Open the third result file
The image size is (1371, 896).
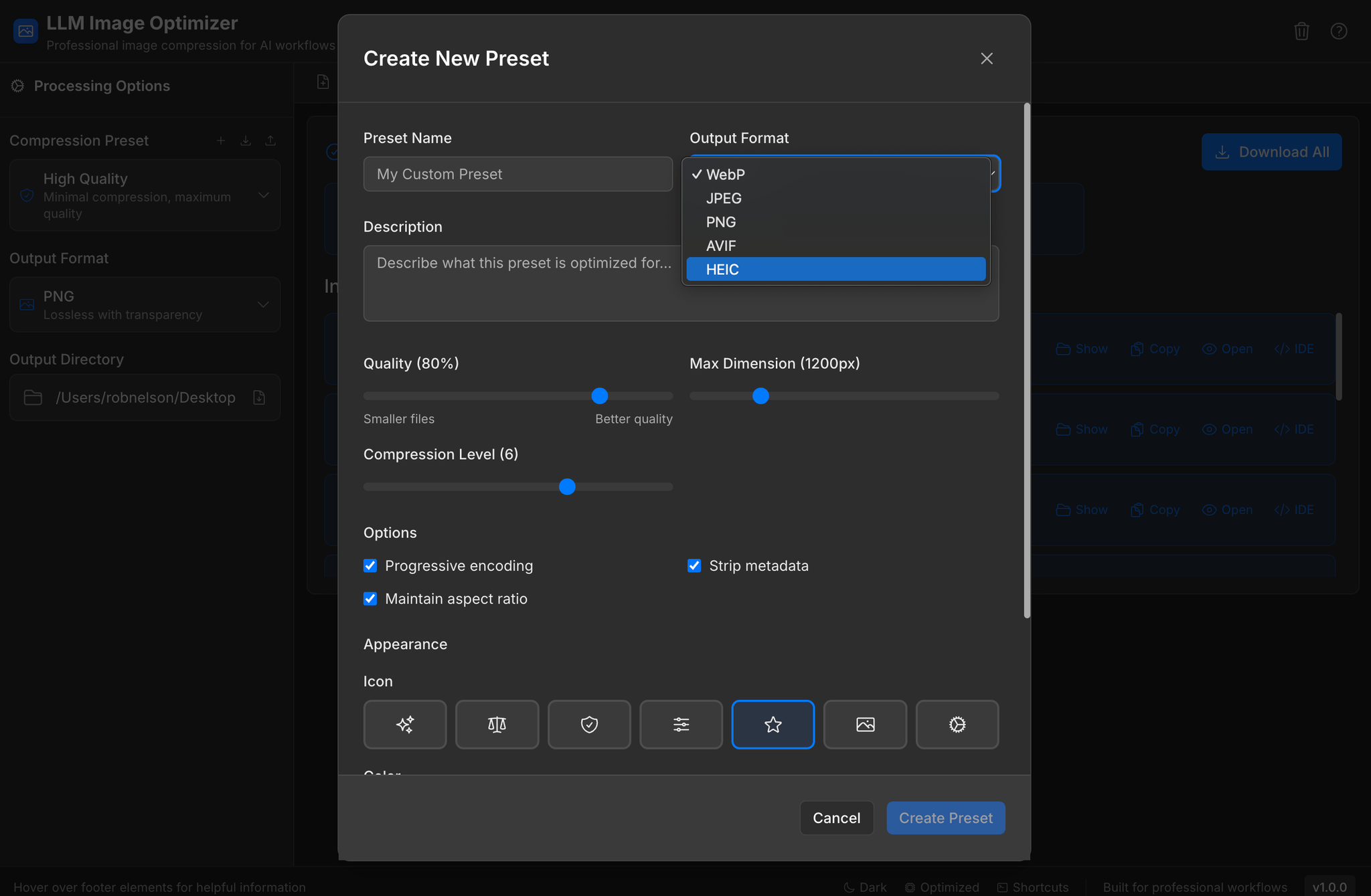1227,509
